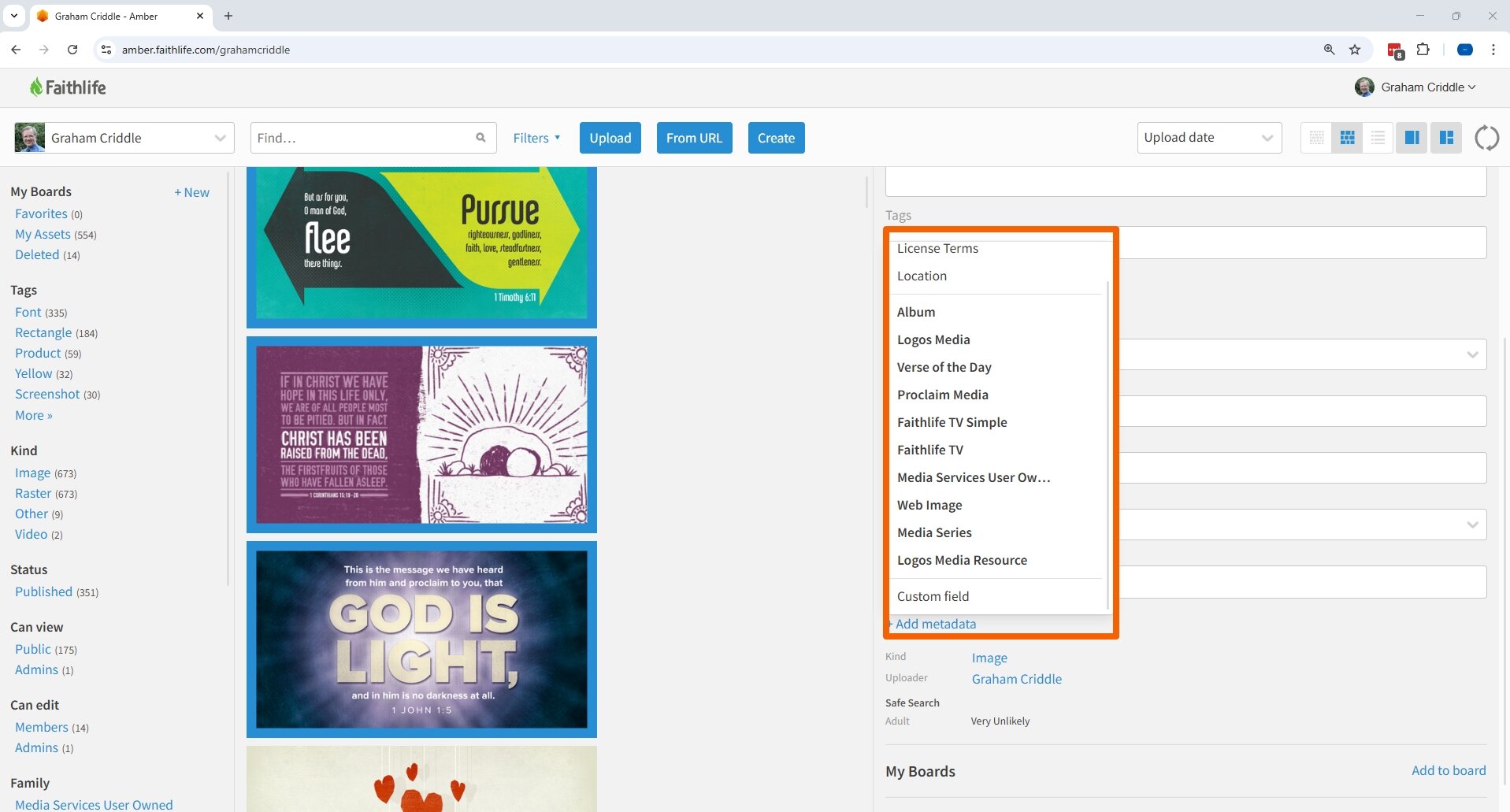Filter by Media Services User Owned family
The height and width of the screenshot is (812, 1510).
click(x=94, y=804)
